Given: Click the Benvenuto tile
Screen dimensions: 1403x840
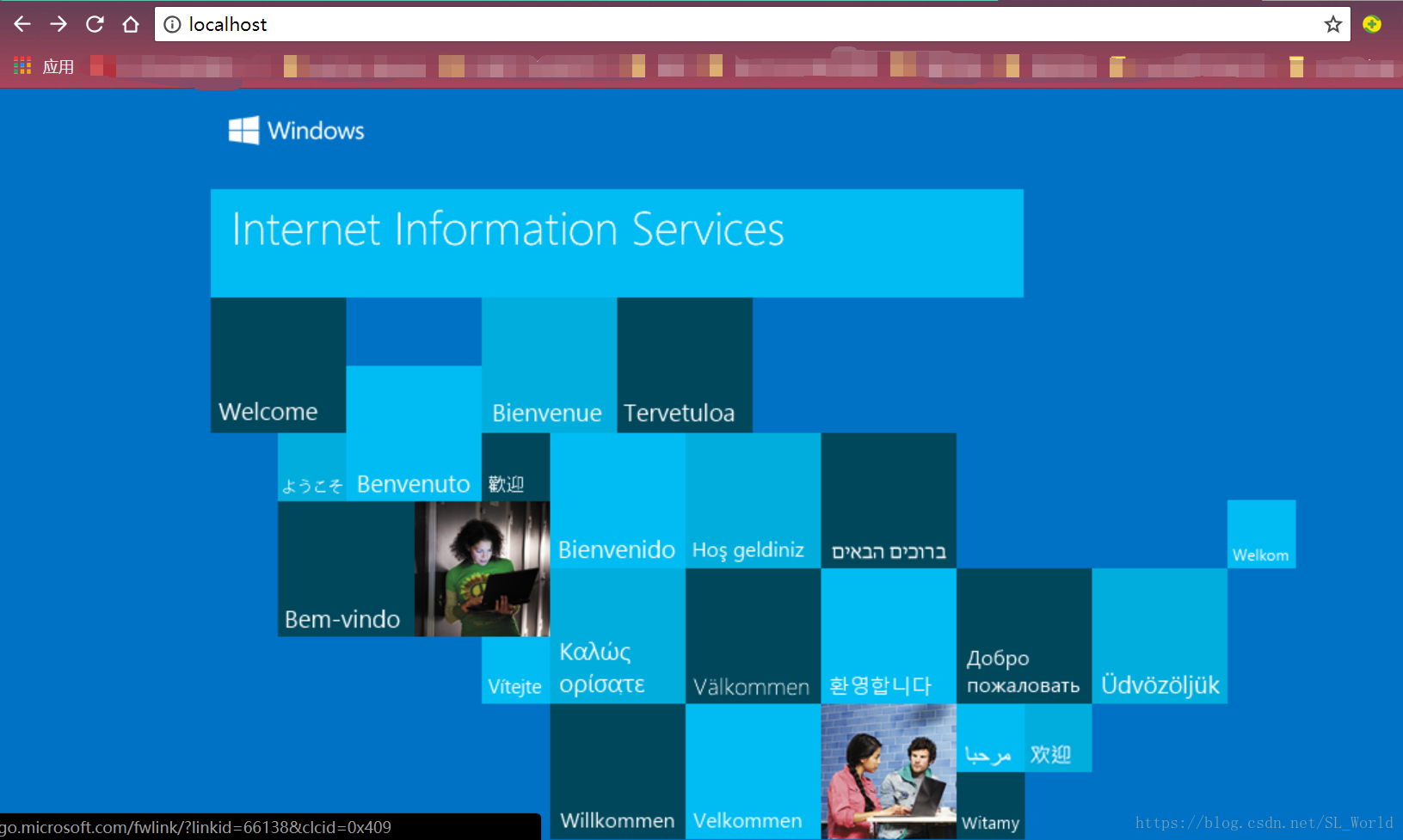Looking at the screenshot, I should 414,433.
